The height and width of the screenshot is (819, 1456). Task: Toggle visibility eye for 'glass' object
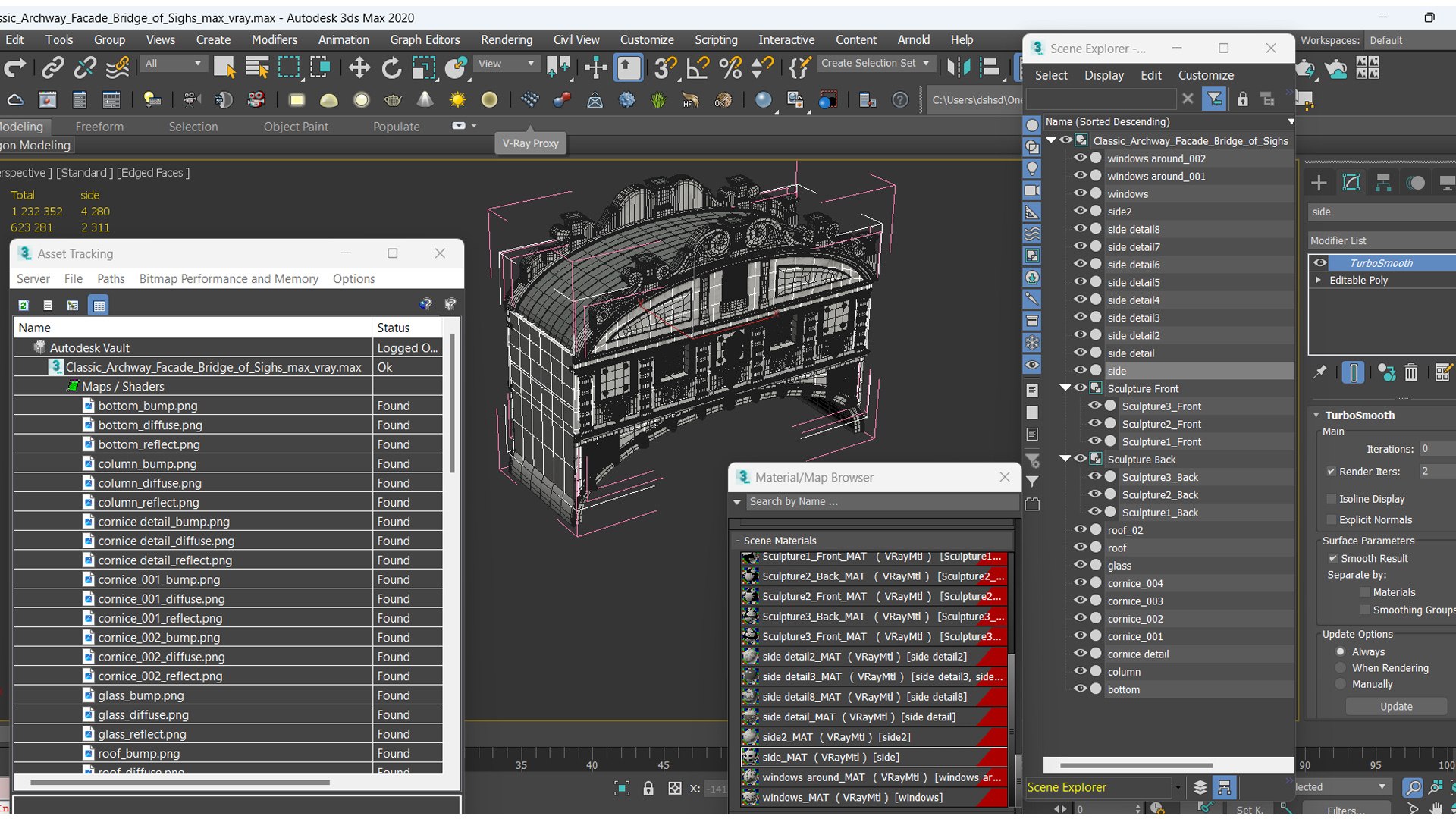1080,565
